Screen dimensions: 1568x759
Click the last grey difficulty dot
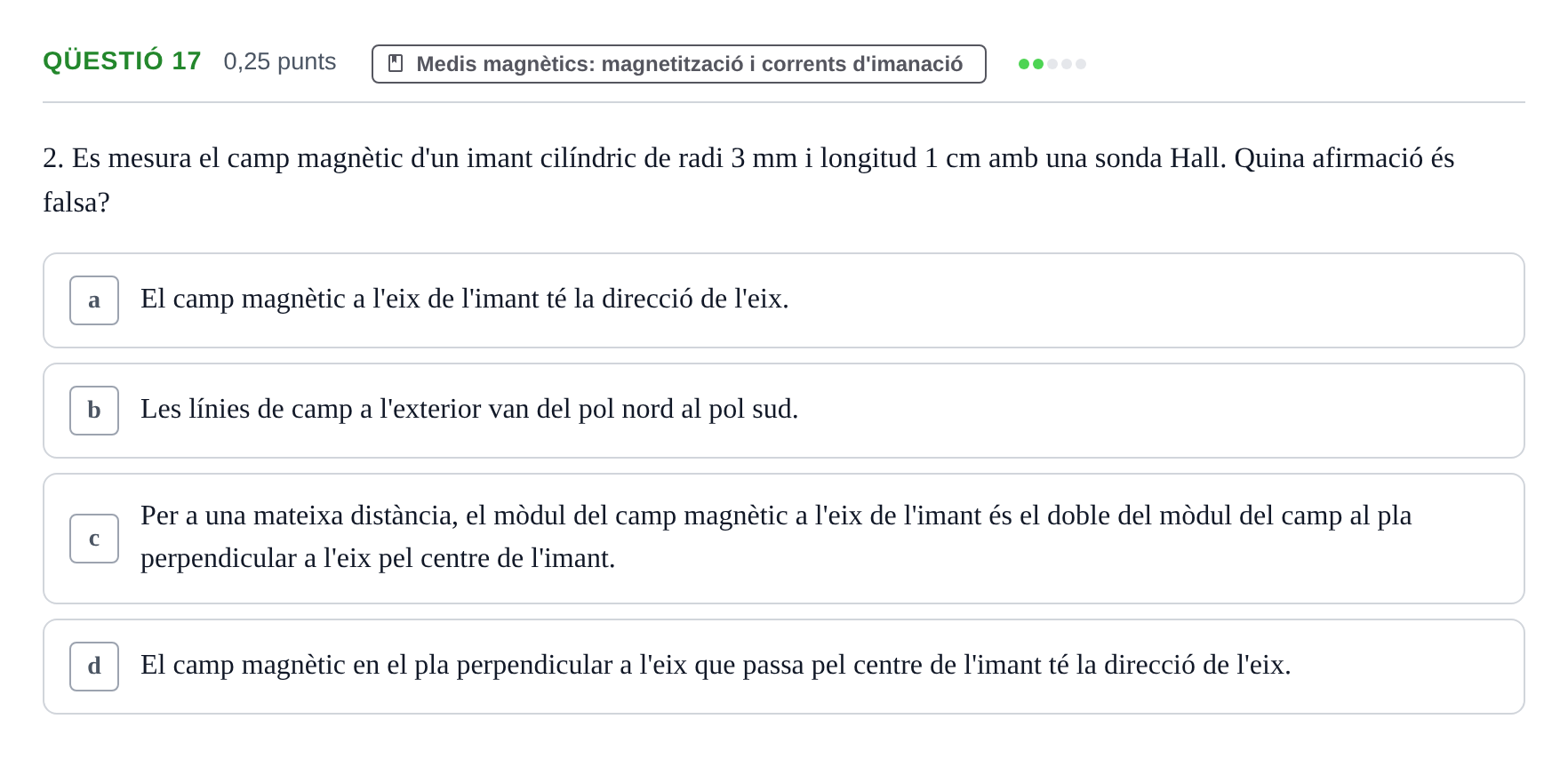tap(1081, 64)
